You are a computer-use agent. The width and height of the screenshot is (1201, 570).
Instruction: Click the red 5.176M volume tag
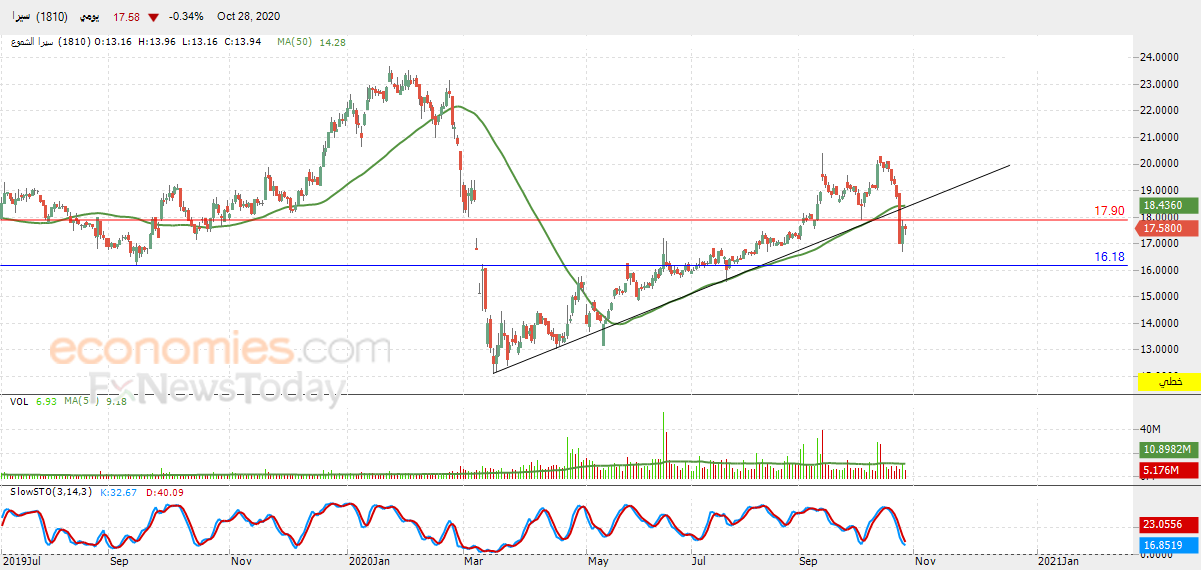[x=1169, y=469]
